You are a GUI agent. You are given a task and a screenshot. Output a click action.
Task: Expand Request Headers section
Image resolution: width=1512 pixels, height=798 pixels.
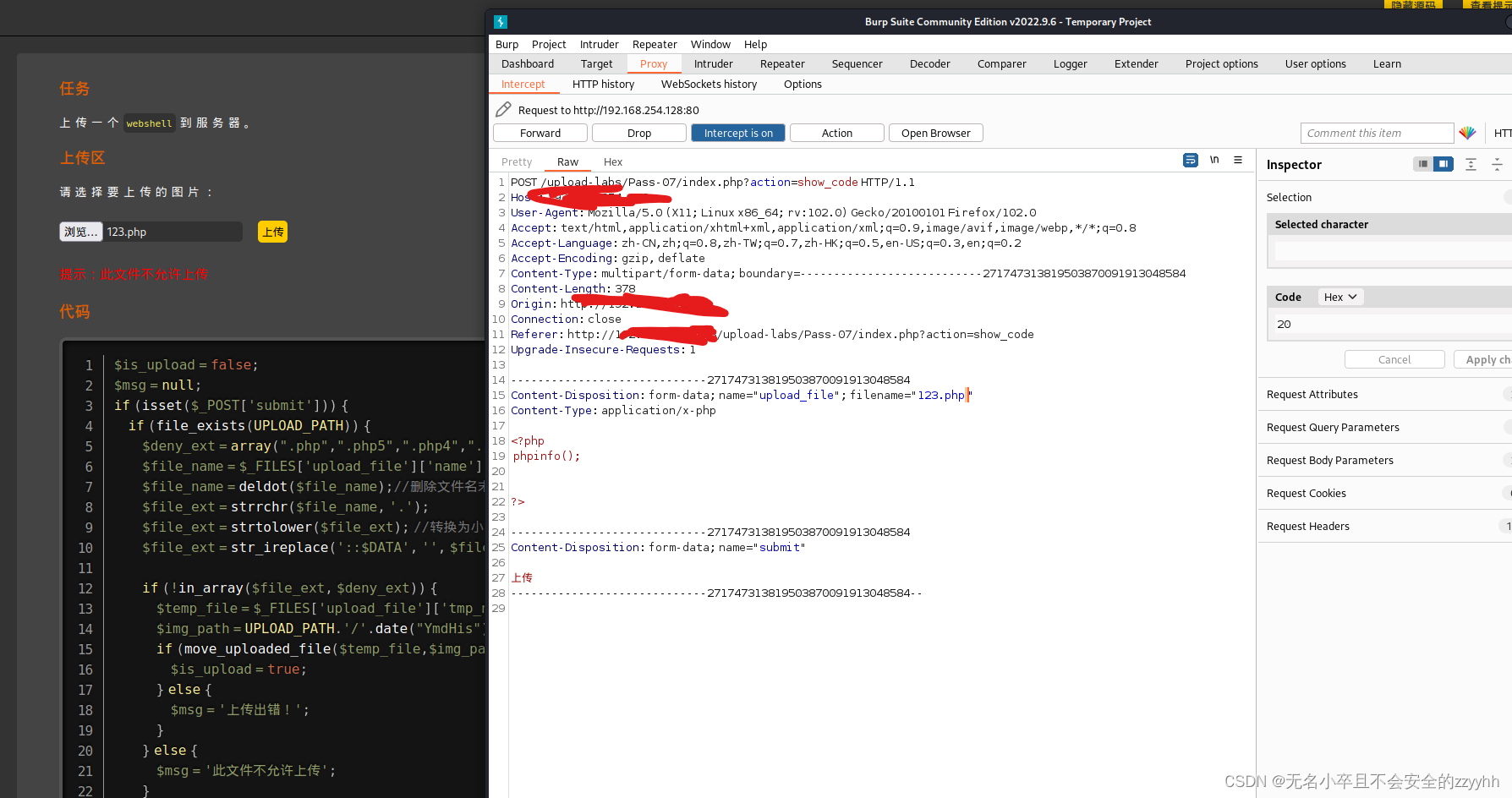(x=1384, y=526)
